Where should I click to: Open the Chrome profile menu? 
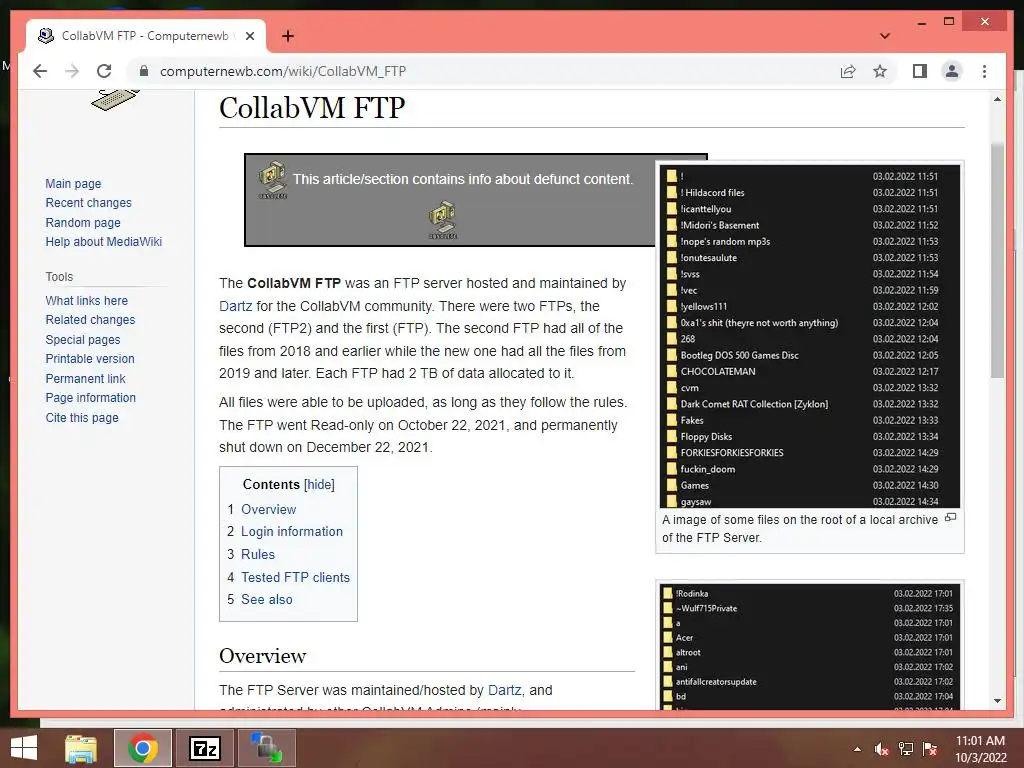point(952,71)
